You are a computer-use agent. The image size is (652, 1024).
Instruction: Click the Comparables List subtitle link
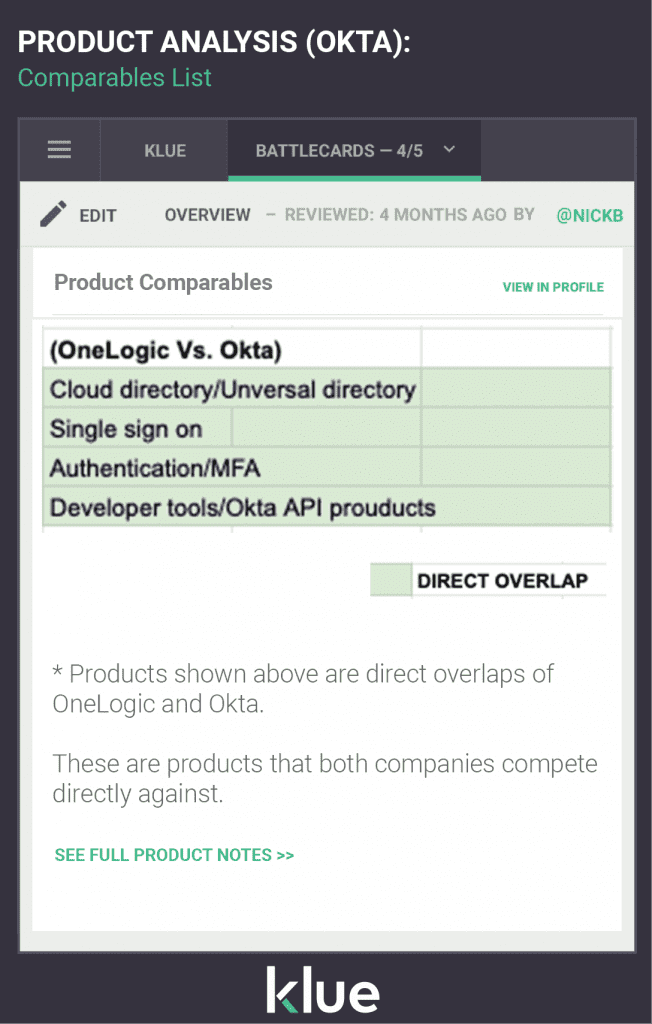tap(114, 77)
